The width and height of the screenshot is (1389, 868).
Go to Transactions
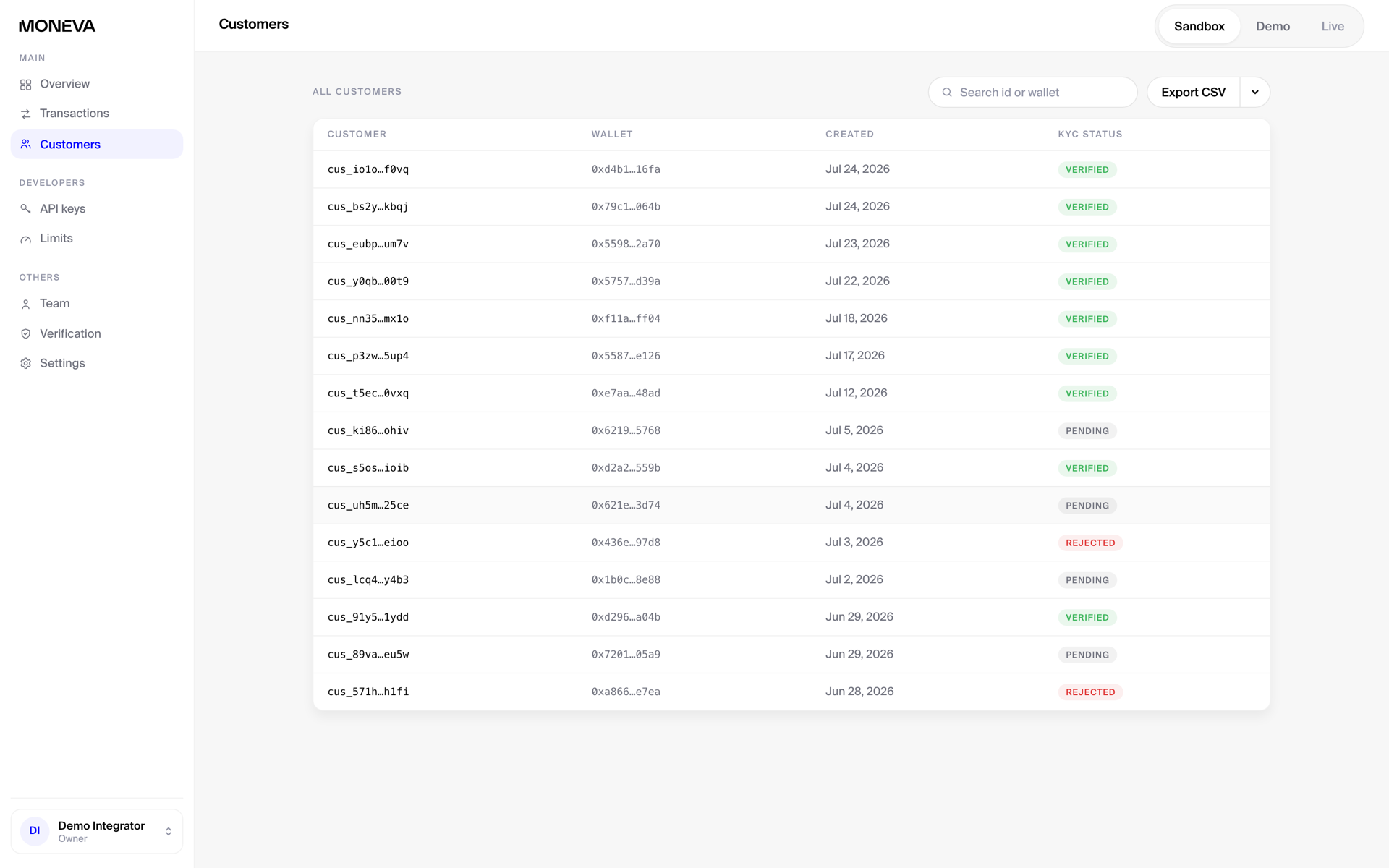pos(97,114)
